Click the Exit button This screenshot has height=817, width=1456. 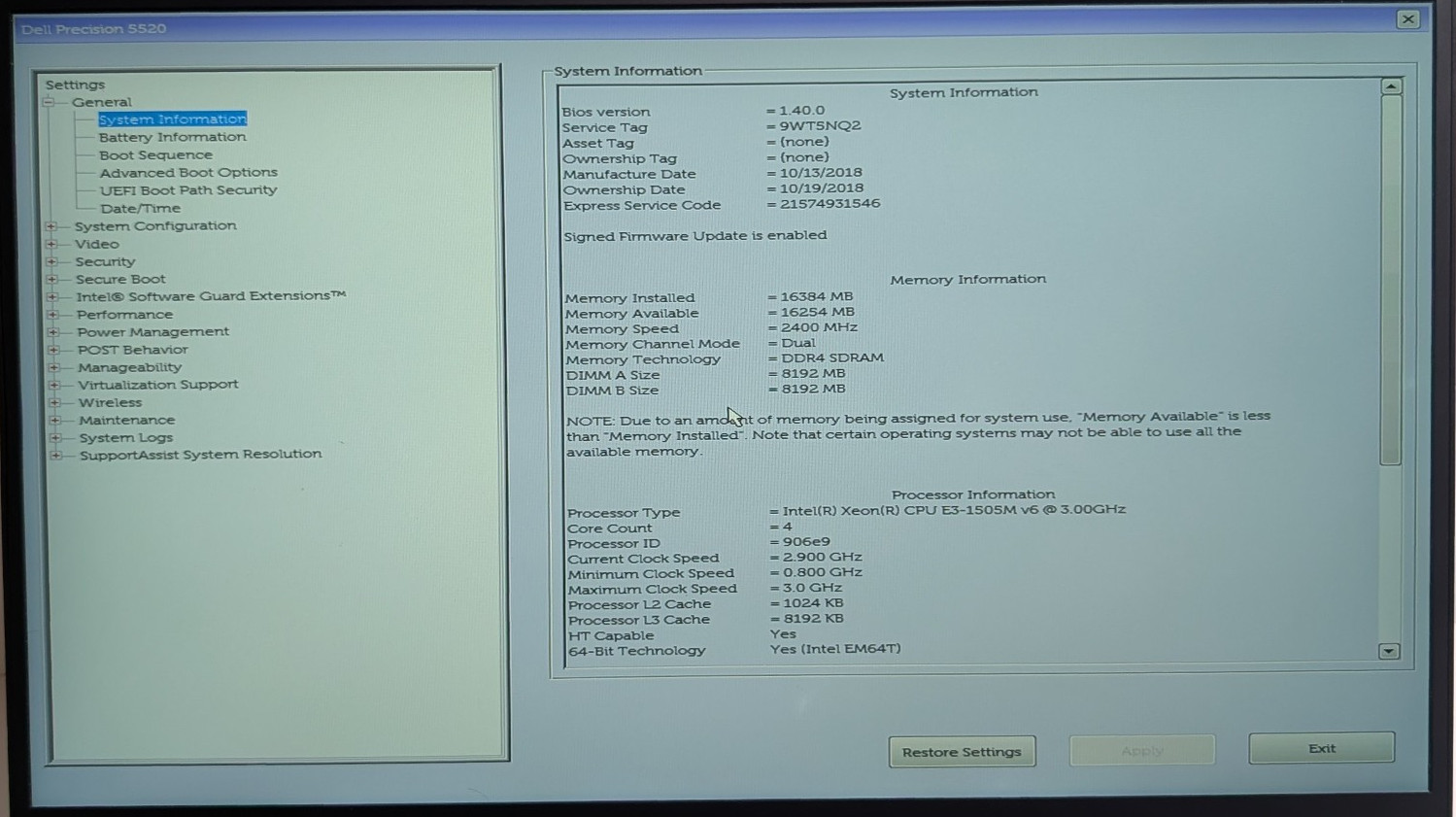(x=1322, y=748)
